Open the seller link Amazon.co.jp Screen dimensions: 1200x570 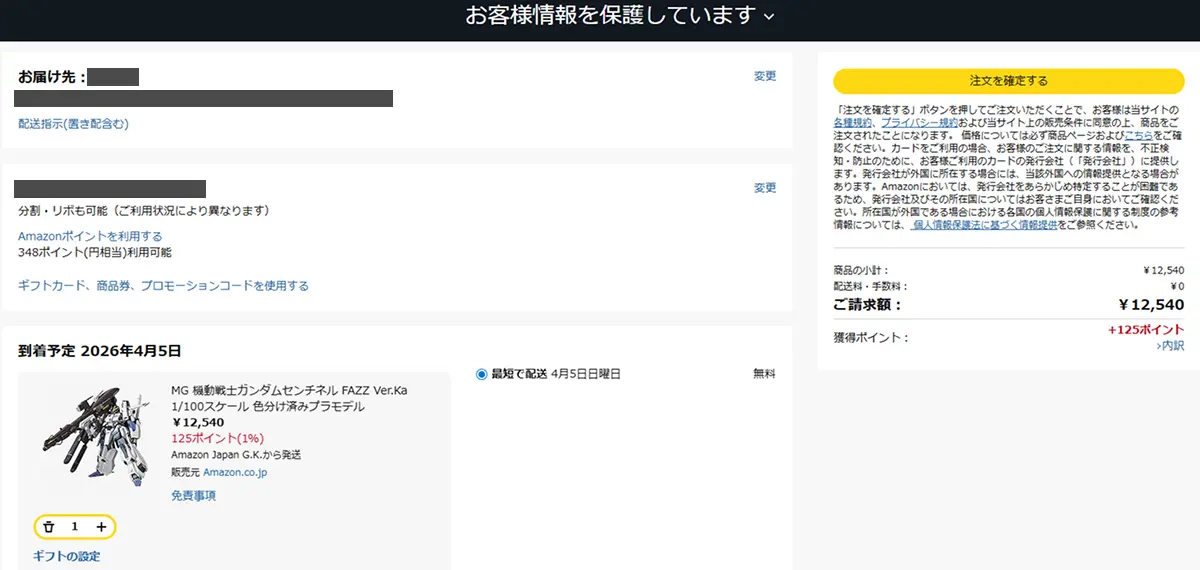(235, 472)
